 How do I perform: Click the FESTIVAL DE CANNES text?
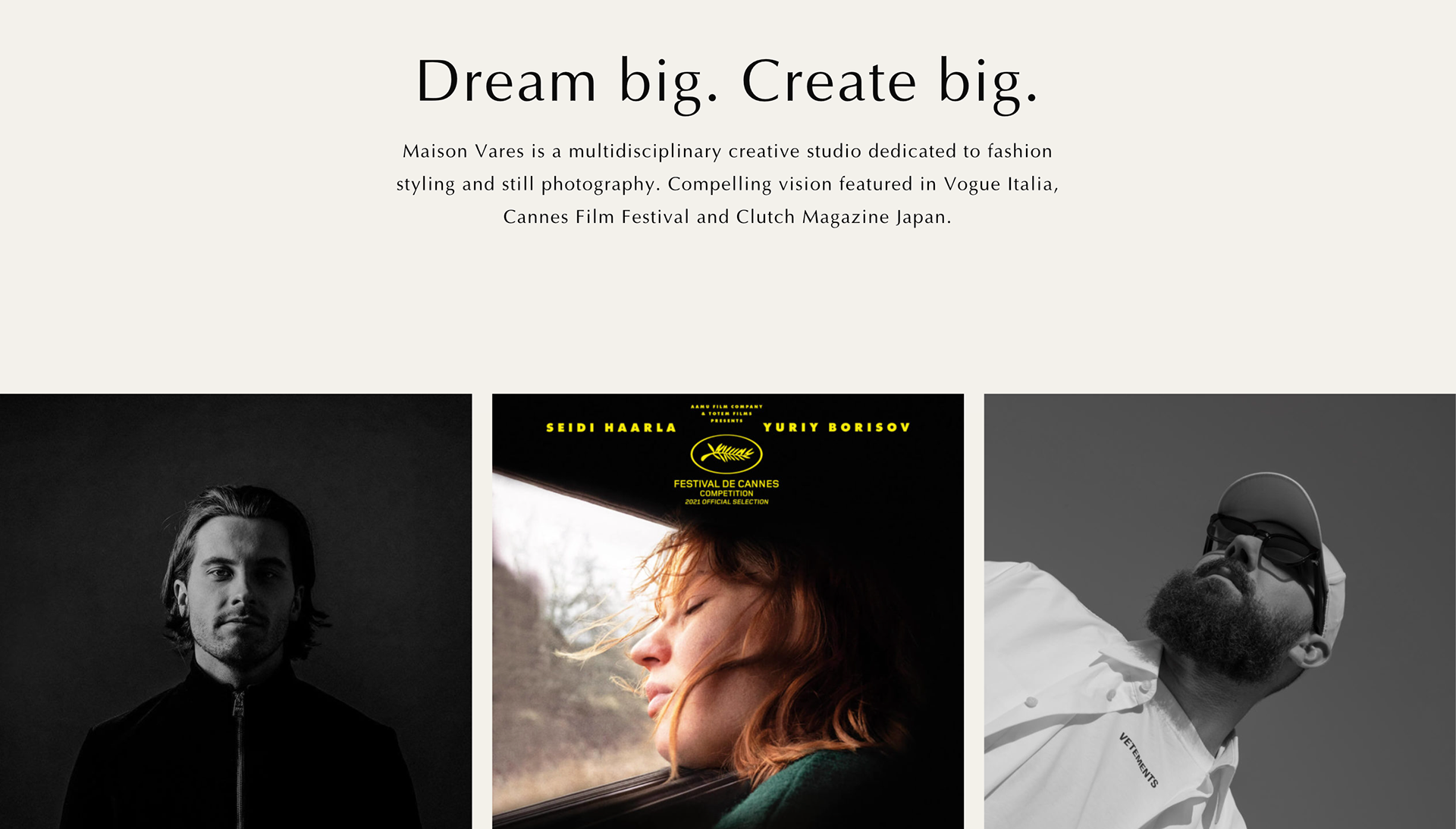coord(726,483)
